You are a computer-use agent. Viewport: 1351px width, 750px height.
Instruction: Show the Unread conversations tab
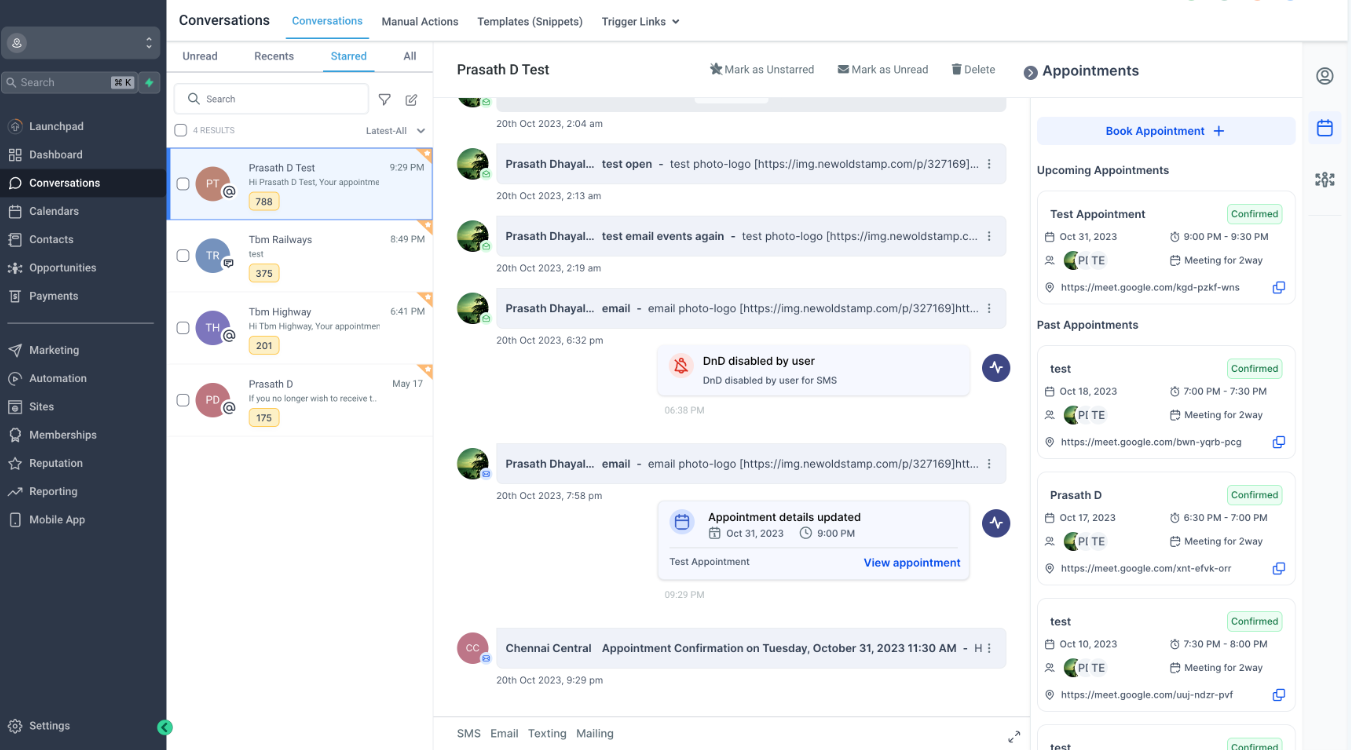coord(200,57)
